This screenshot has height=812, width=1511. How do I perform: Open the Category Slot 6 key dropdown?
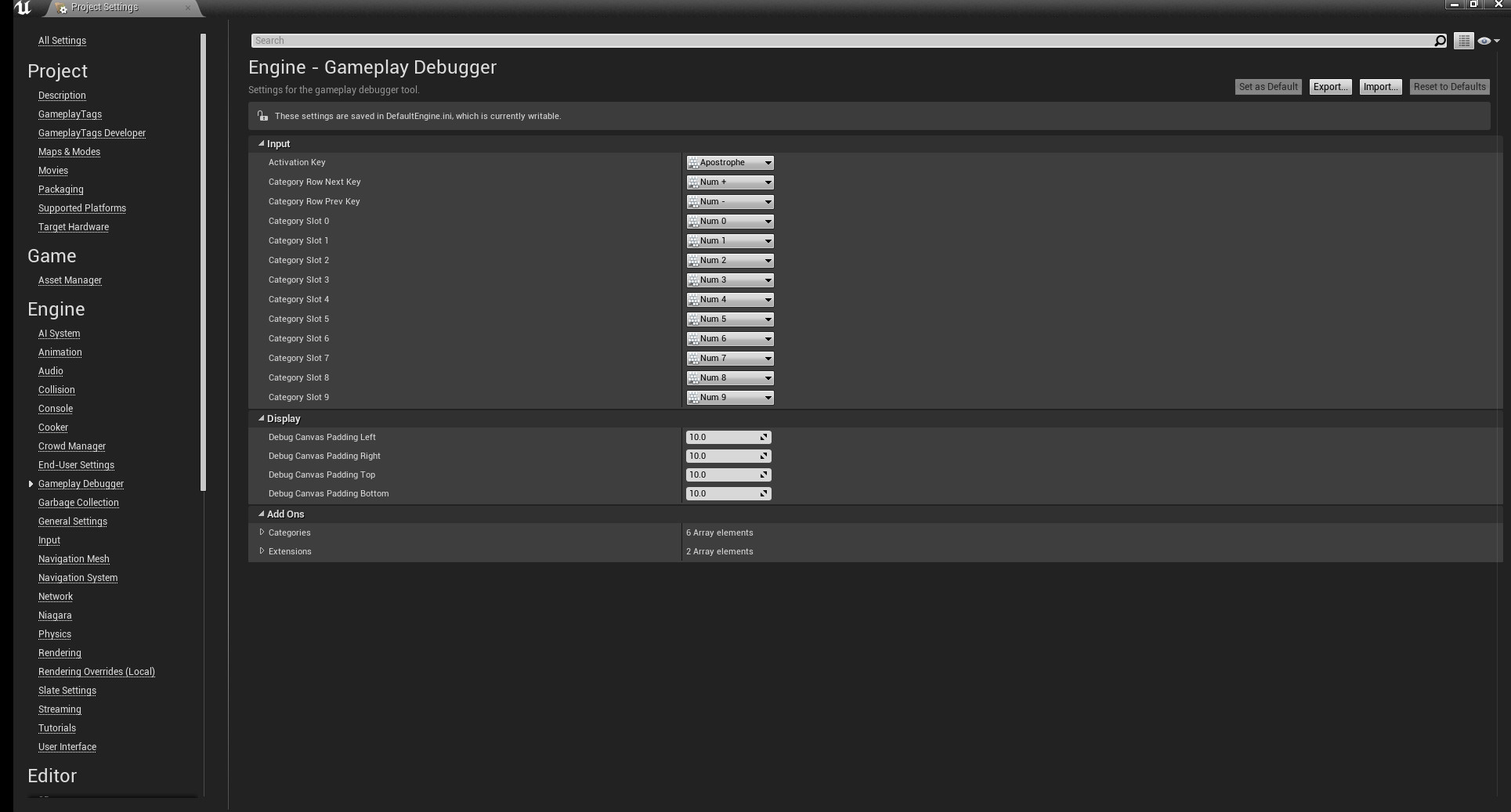point(730,339)
